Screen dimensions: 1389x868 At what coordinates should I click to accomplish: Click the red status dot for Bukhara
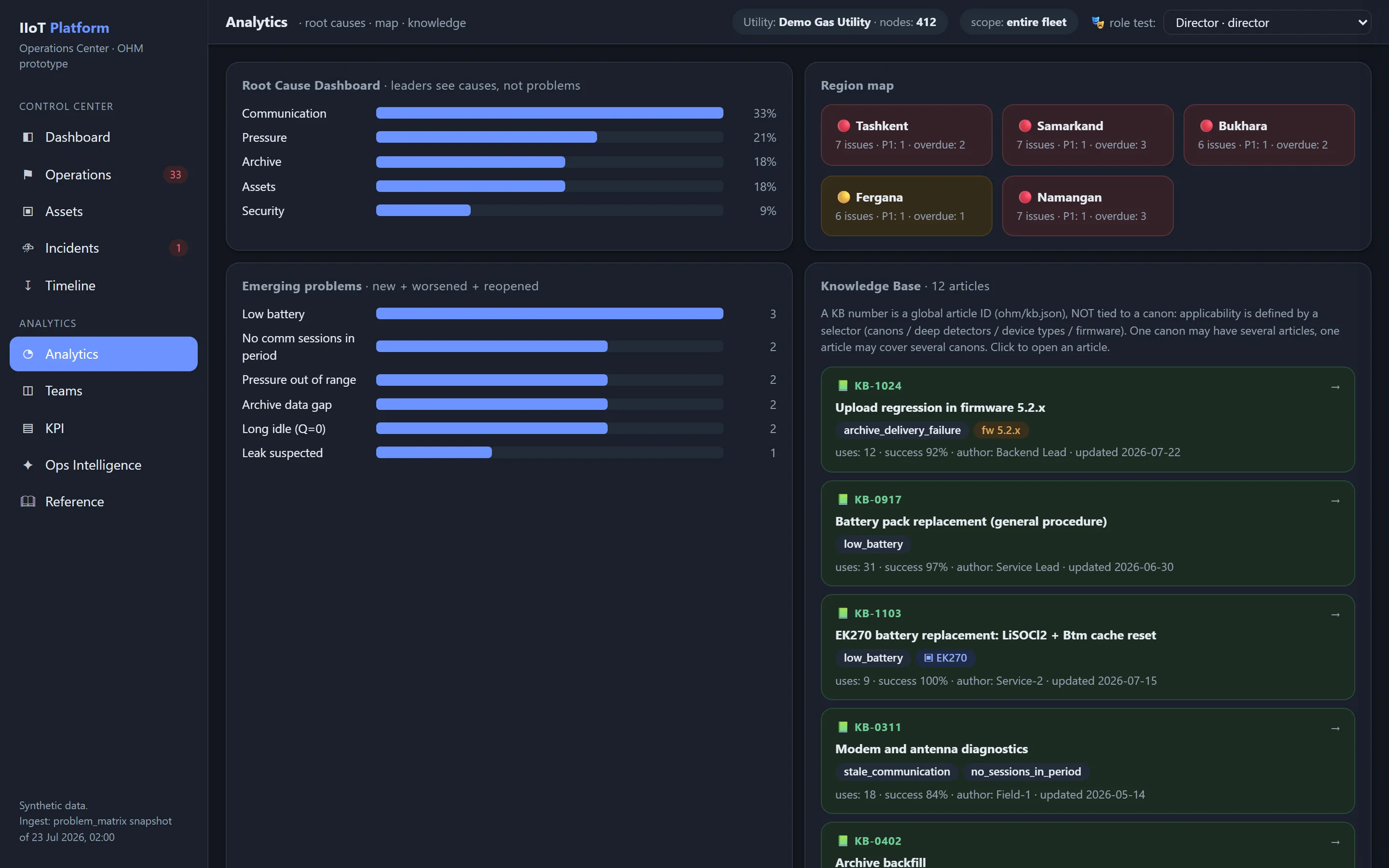(1206, 126)
